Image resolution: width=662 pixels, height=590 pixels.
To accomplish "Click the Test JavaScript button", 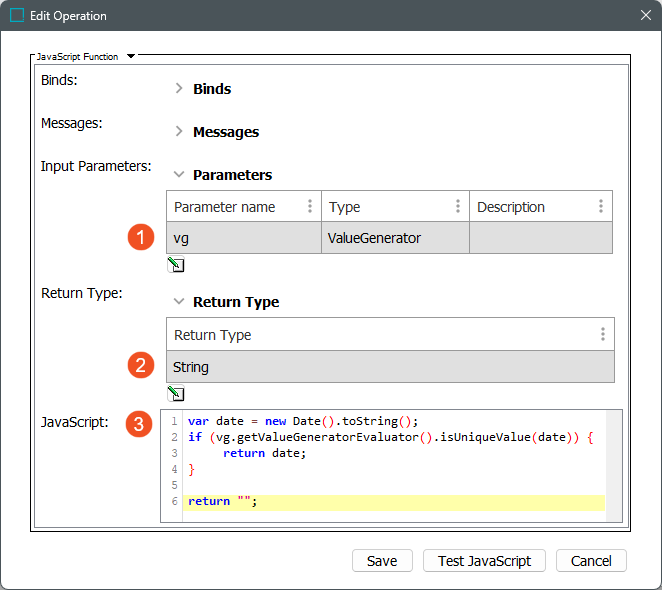I will pos(484,561).
